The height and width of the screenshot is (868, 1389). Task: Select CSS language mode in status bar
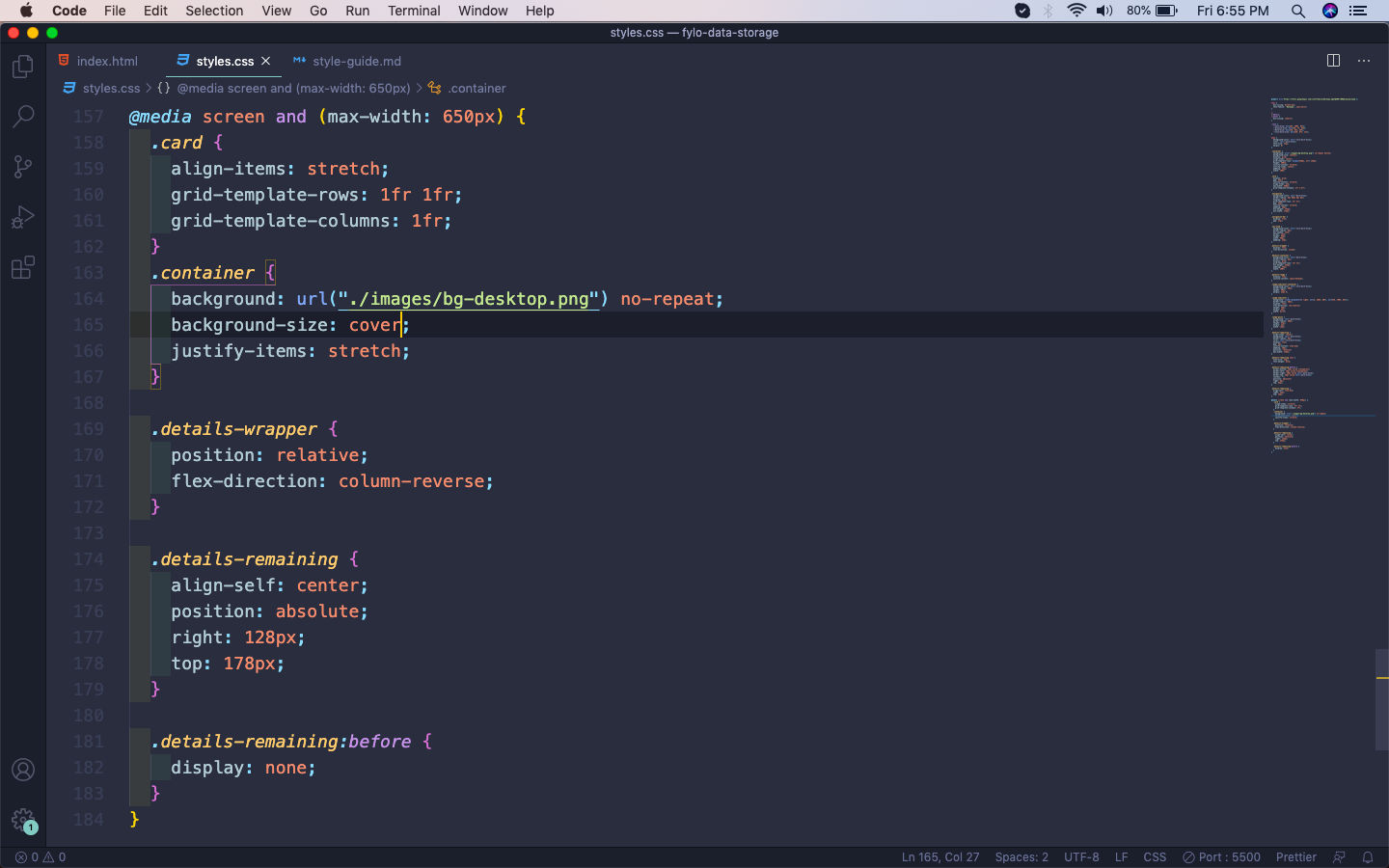[x=1155, y=856]
